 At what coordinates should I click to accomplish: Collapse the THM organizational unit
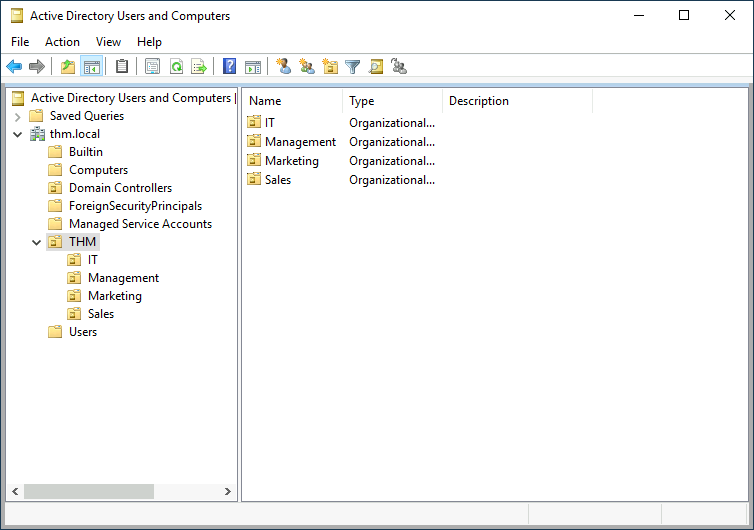(x=37, y=242)
